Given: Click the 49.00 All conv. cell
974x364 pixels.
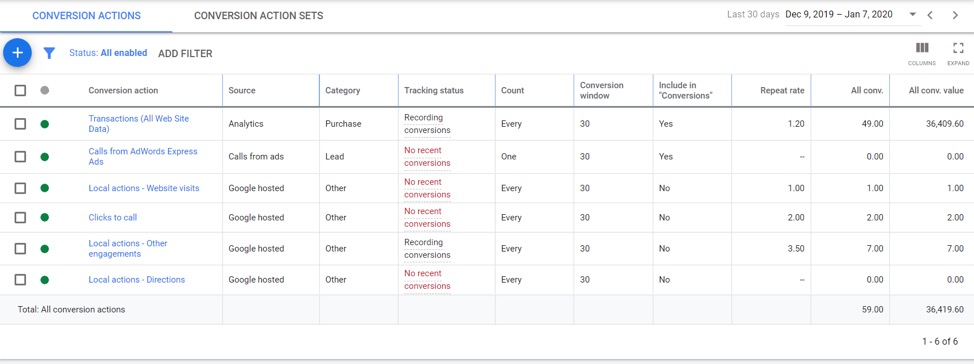Looking at the screenshot, I should pos(872,124).
